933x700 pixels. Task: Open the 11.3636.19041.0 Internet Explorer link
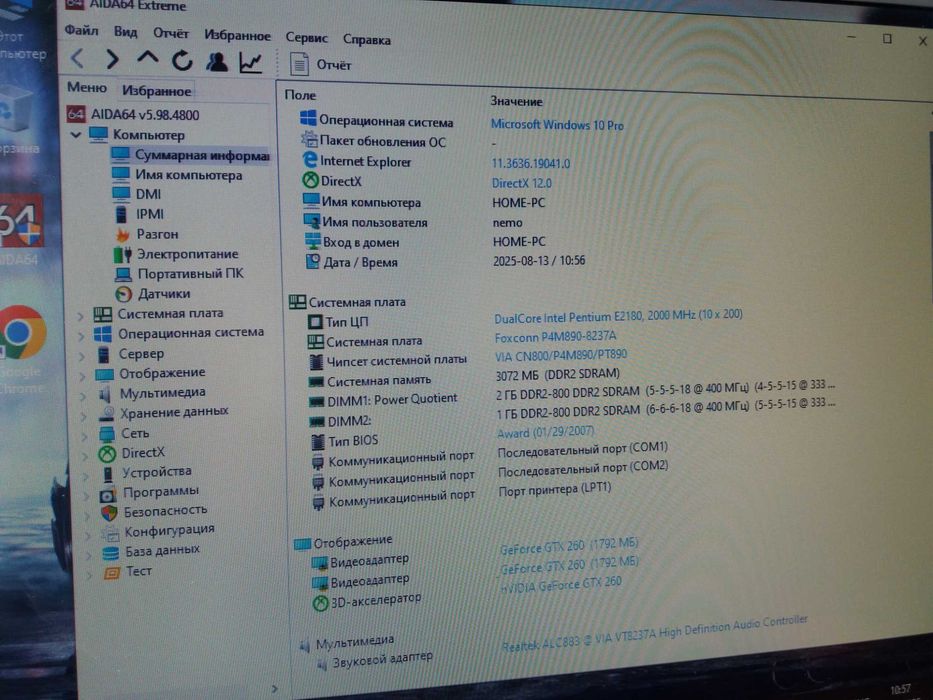point(530,163)
